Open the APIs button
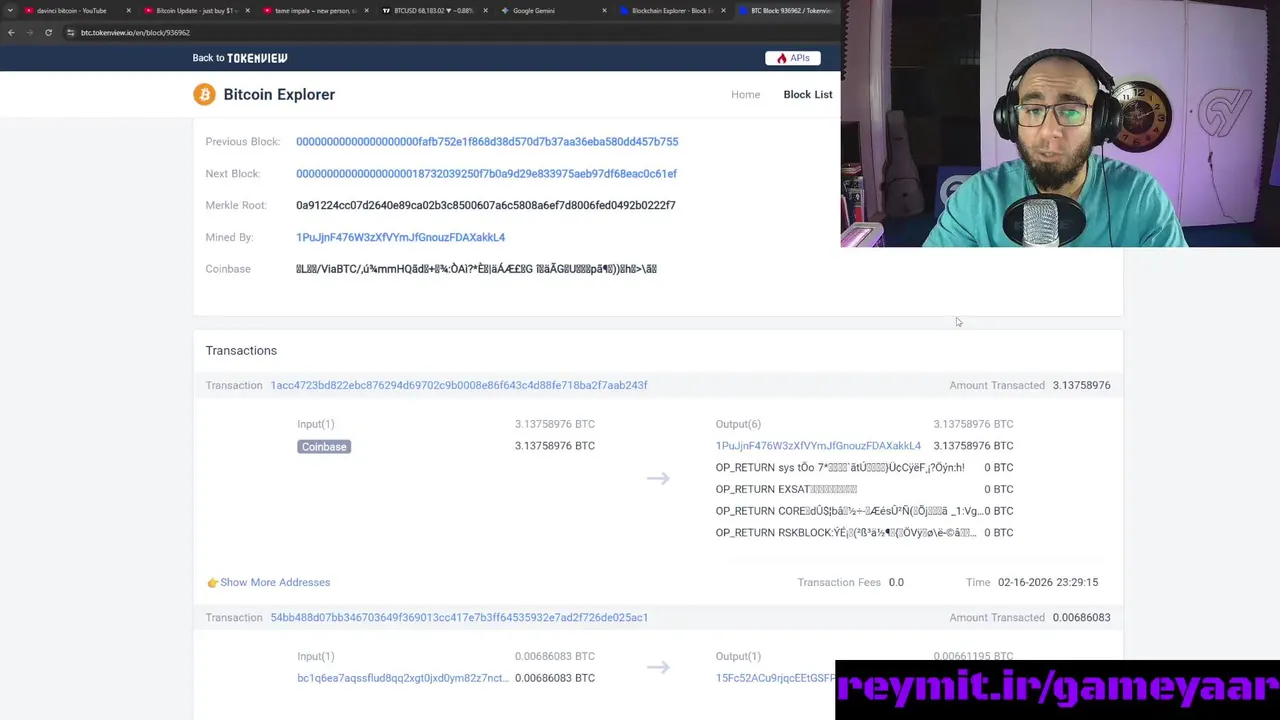 [793, 58]
